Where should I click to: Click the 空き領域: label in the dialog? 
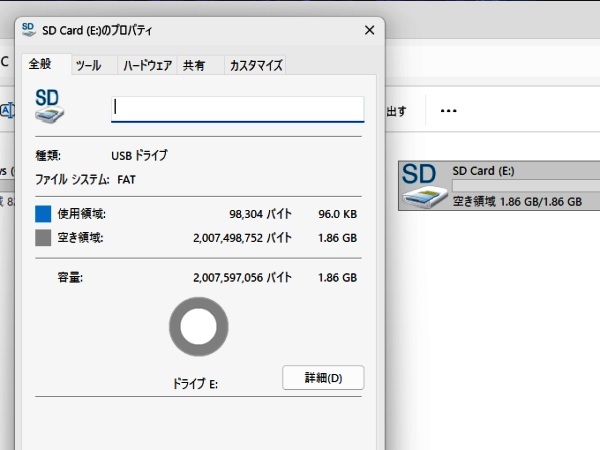pyautogui.click(x=80, y=238)
